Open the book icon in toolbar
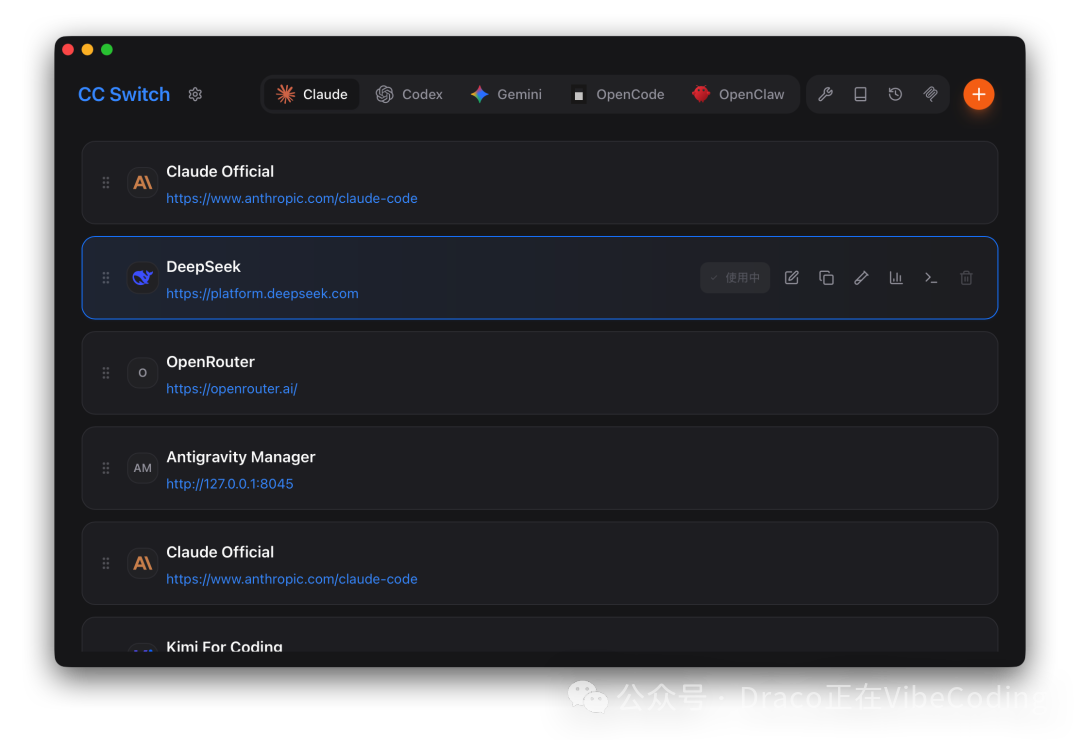 pyautogui.click(x=860, y=94)
